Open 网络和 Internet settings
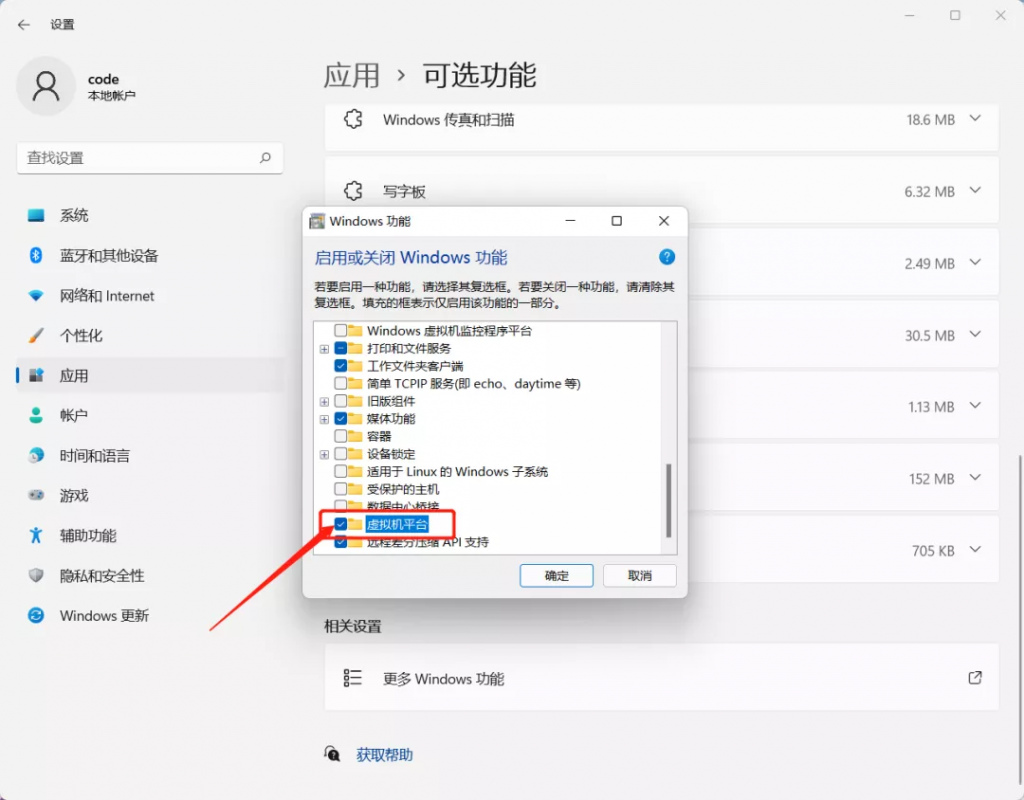 pos(150,296)
